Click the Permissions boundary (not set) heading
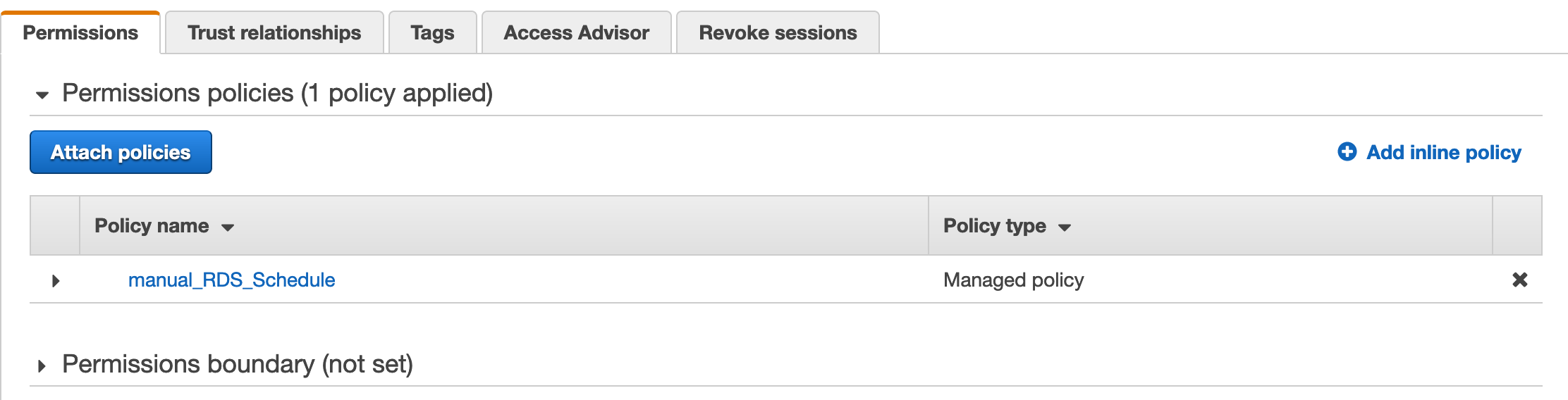Image resolution: width=1568 pixels, height=400 pixels. pyautogui.click(x=238, y=364)
